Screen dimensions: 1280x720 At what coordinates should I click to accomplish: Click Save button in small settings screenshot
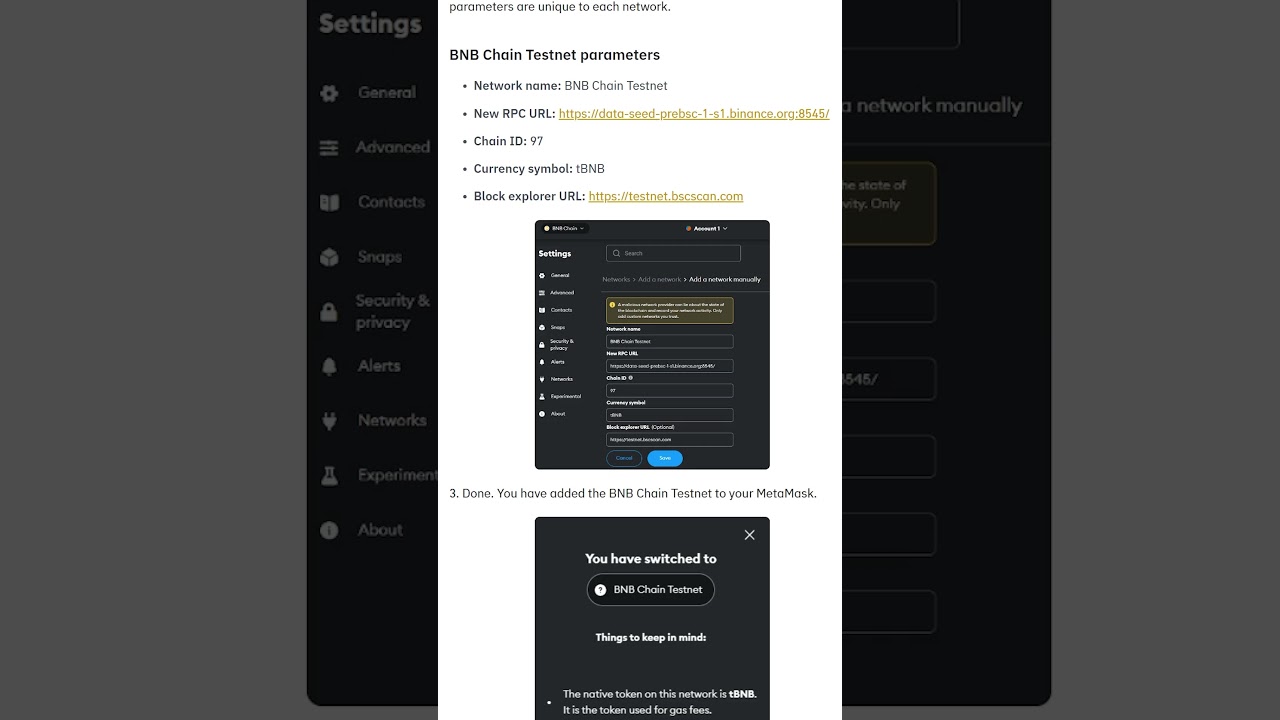click(x=665, y=458)
